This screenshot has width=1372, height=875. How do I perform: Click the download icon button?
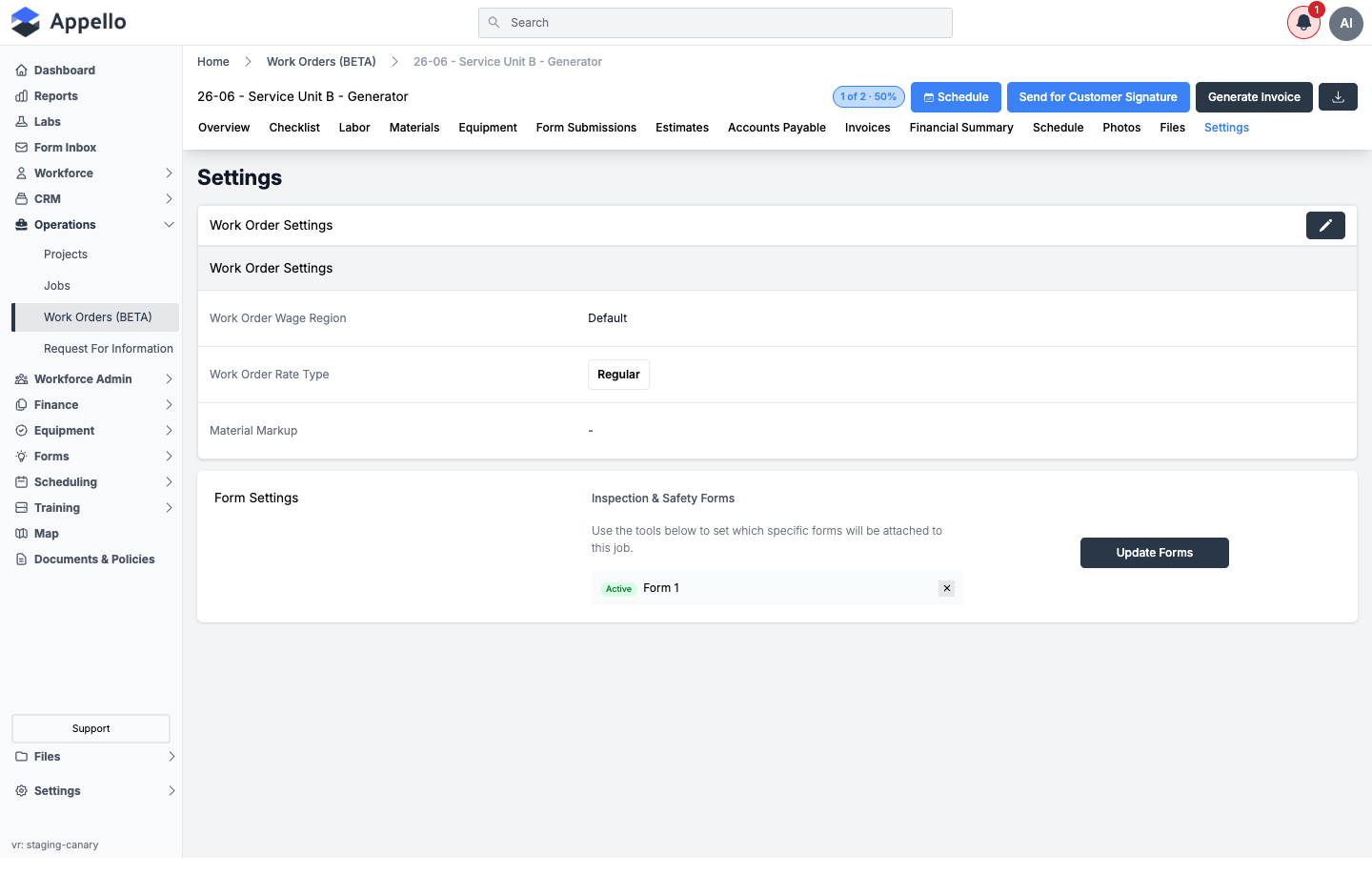click(x=1338, y=97)
